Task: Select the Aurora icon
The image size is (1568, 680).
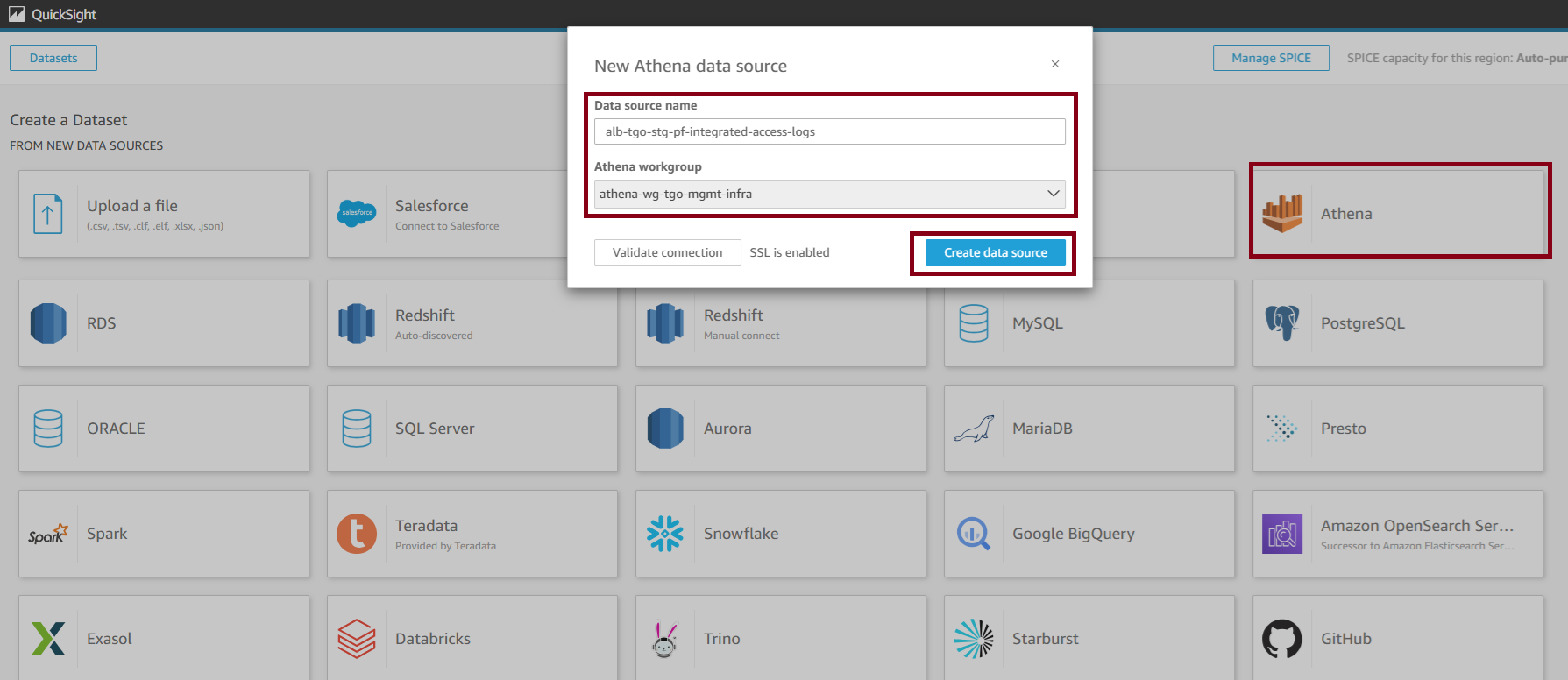Action: point(665,429)
